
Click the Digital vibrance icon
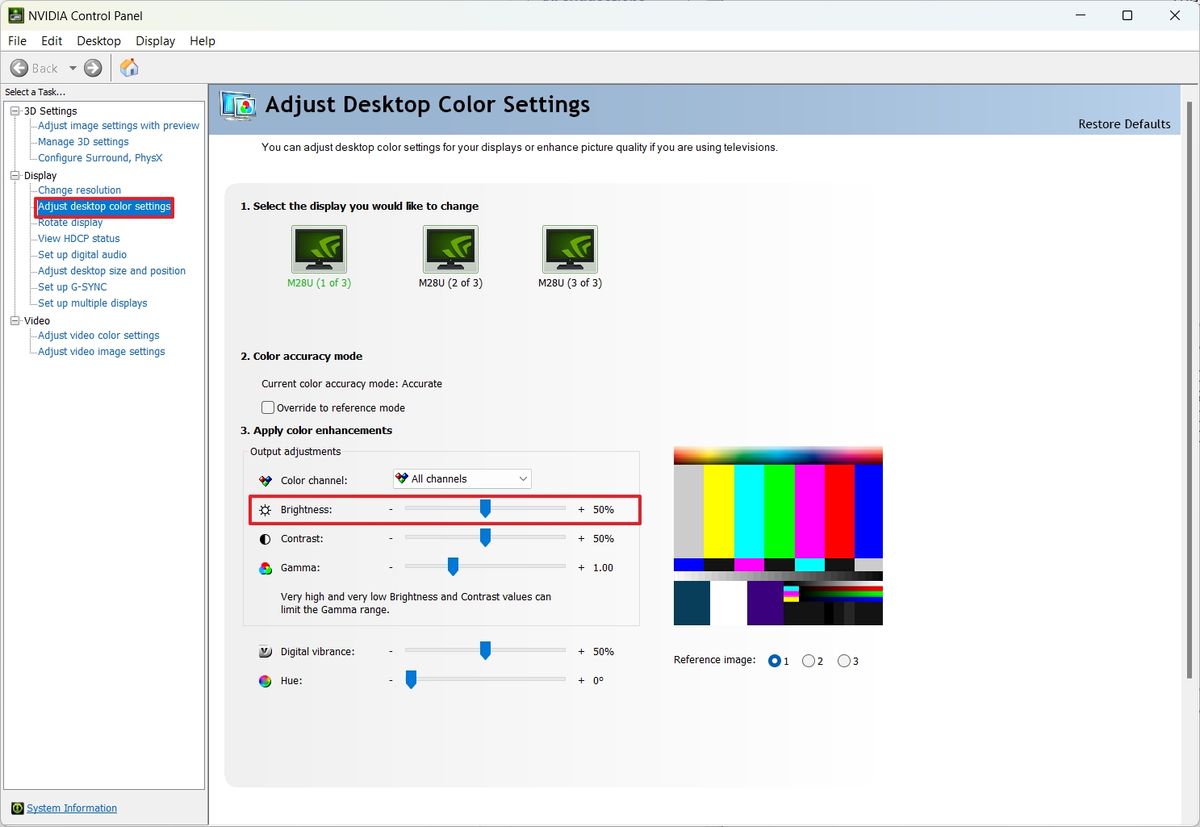tap(264, 650)
